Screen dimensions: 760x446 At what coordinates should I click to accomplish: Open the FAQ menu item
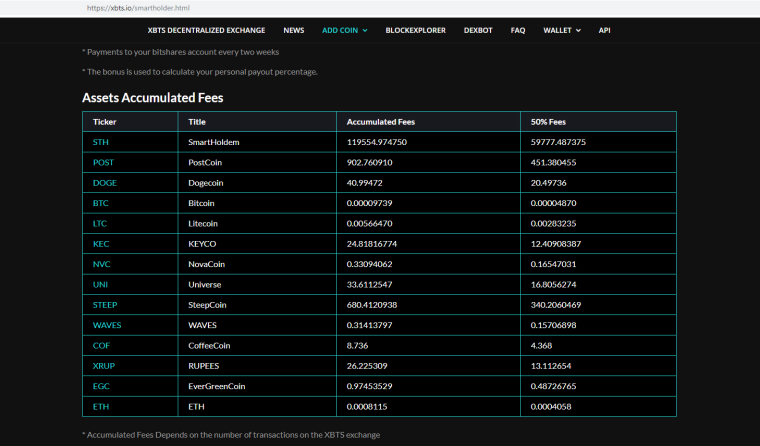518,30
